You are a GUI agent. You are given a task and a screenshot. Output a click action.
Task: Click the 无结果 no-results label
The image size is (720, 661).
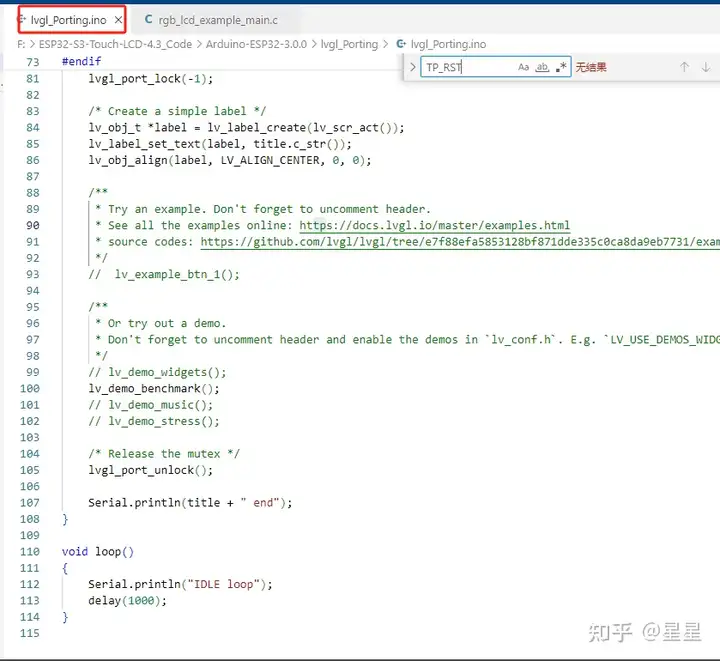pyautogui.click(x=591, y=67)
